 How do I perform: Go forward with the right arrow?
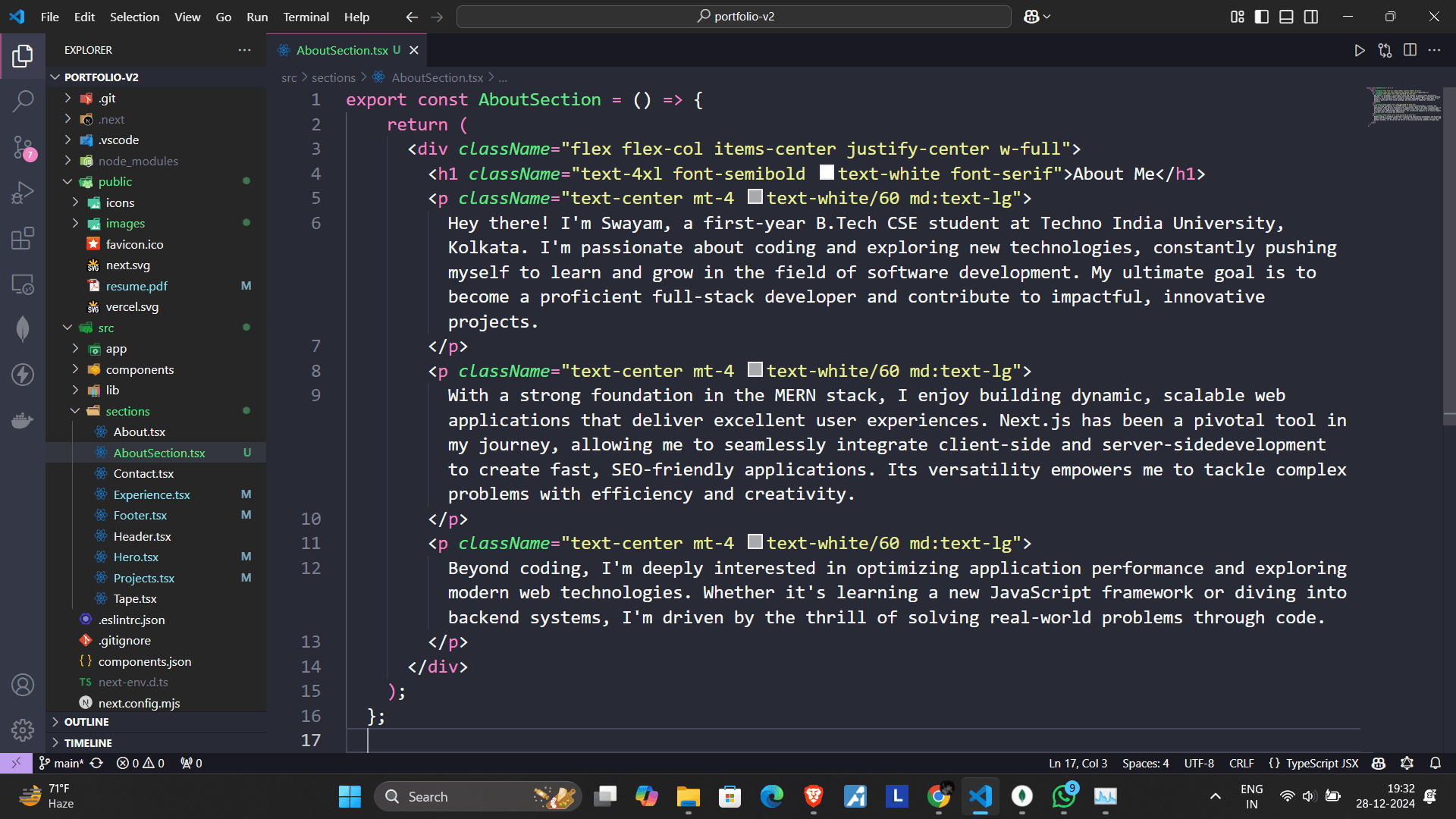tap(437, 17)
